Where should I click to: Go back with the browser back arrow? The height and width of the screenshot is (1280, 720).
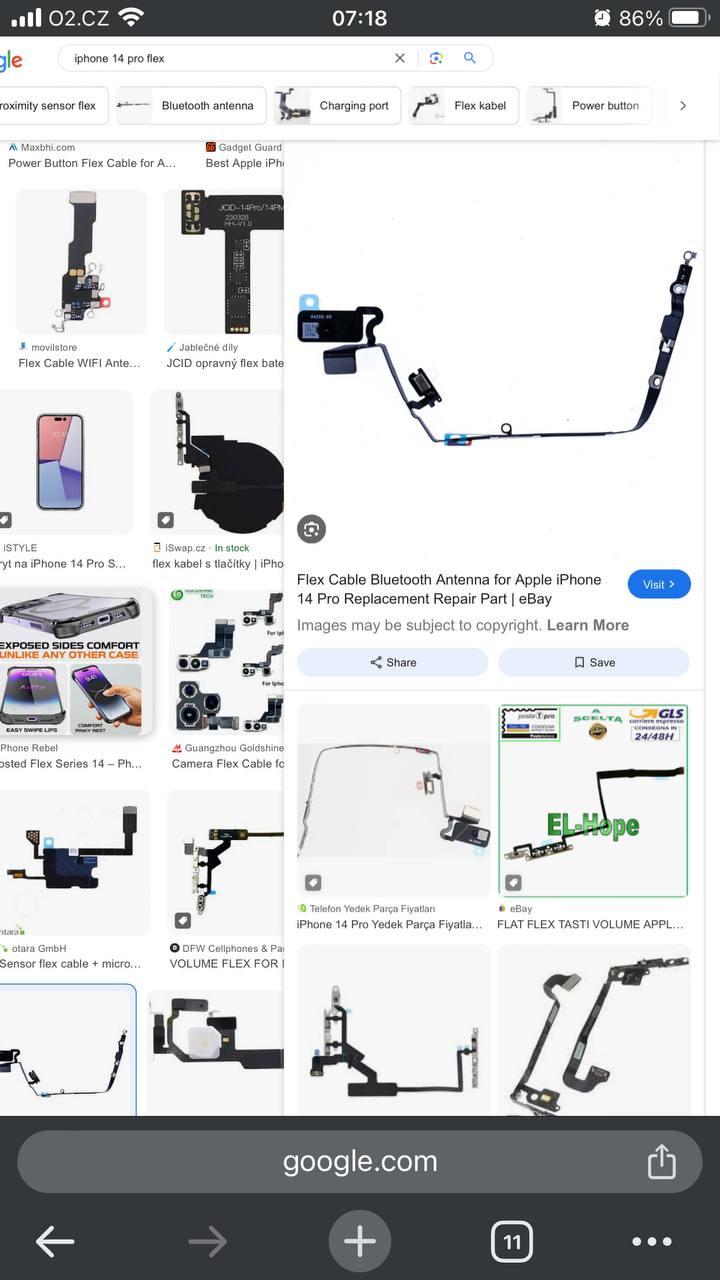pos(55,1242)
